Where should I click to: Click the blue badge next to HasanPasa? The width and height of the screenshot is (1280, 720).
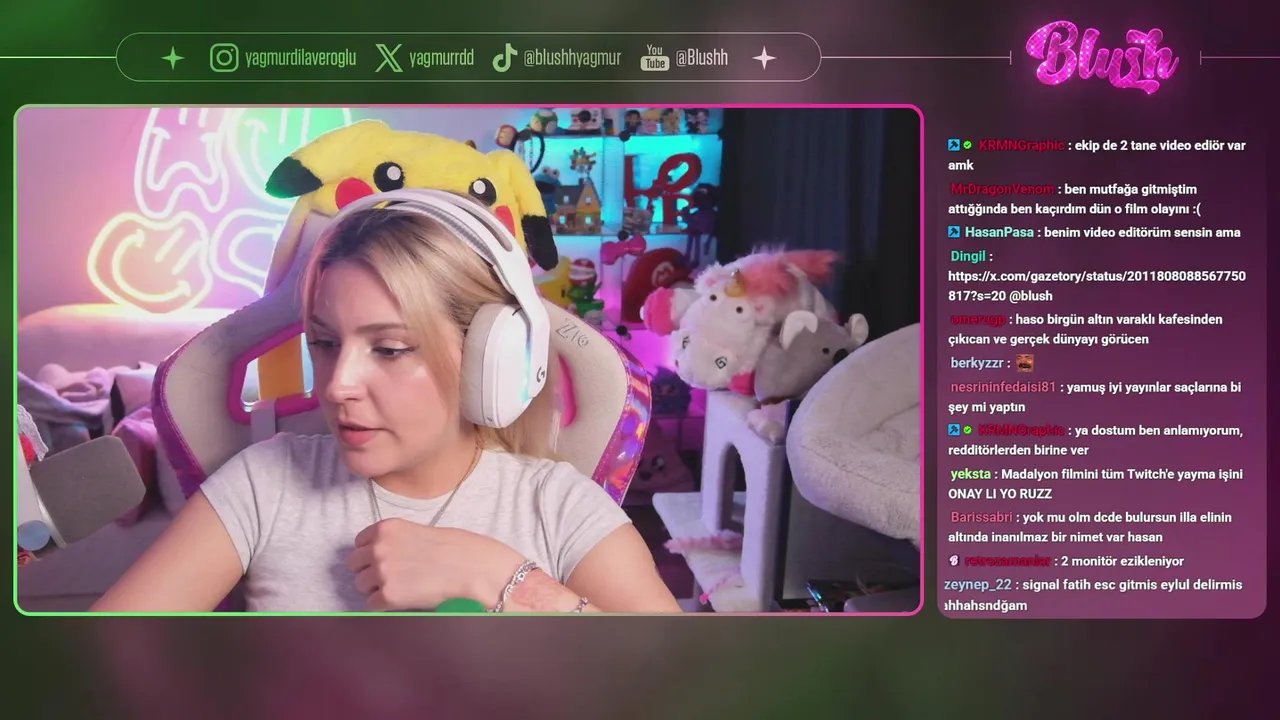954,232
